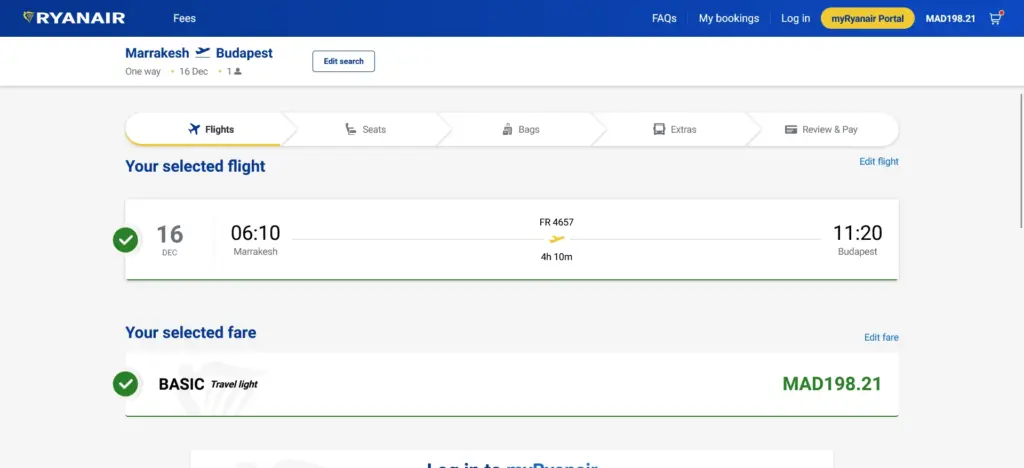Click the 16 Dec search date
This screenshot has width=1024, height=468.
193,72
